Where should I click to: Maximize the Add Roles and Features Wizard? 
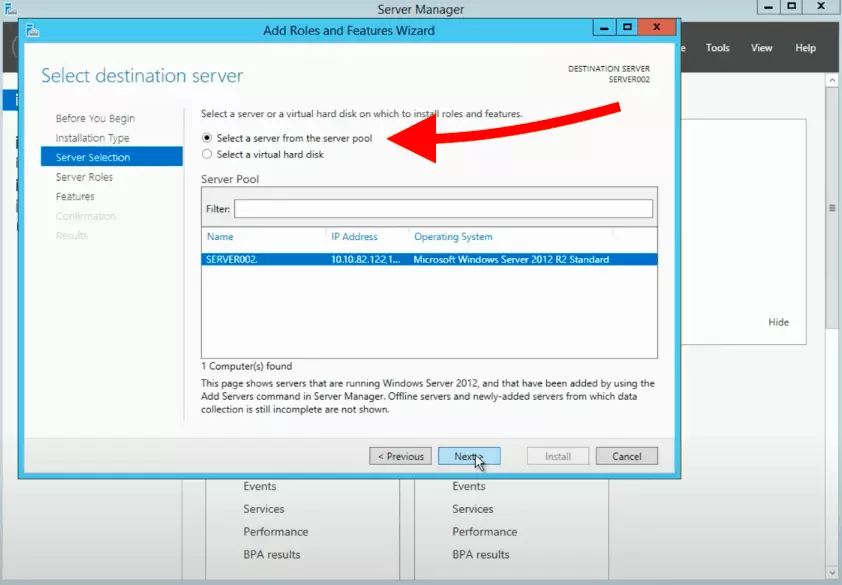point(627,27)
